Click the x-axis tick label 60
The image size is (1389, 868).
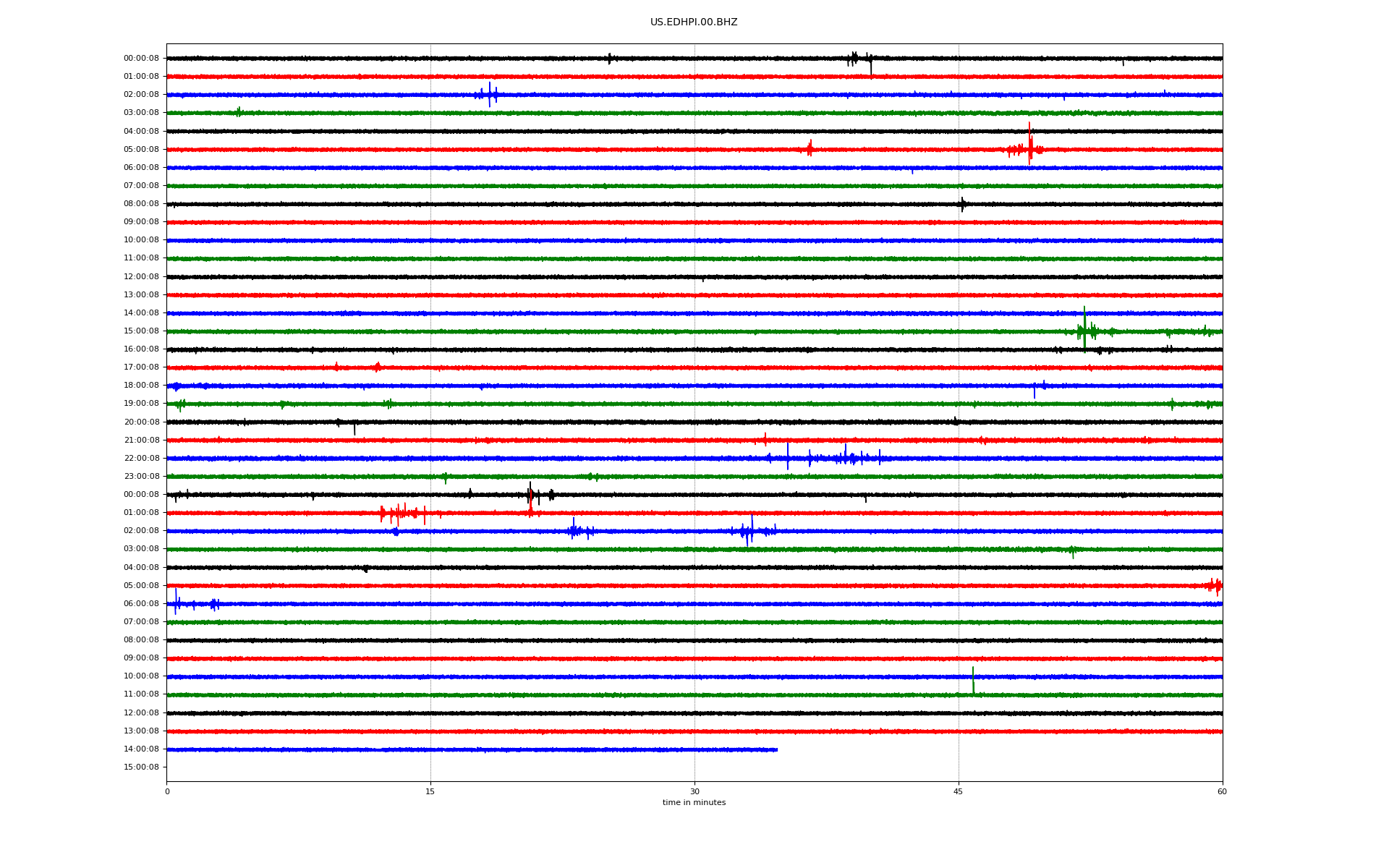coord(1222,791)
